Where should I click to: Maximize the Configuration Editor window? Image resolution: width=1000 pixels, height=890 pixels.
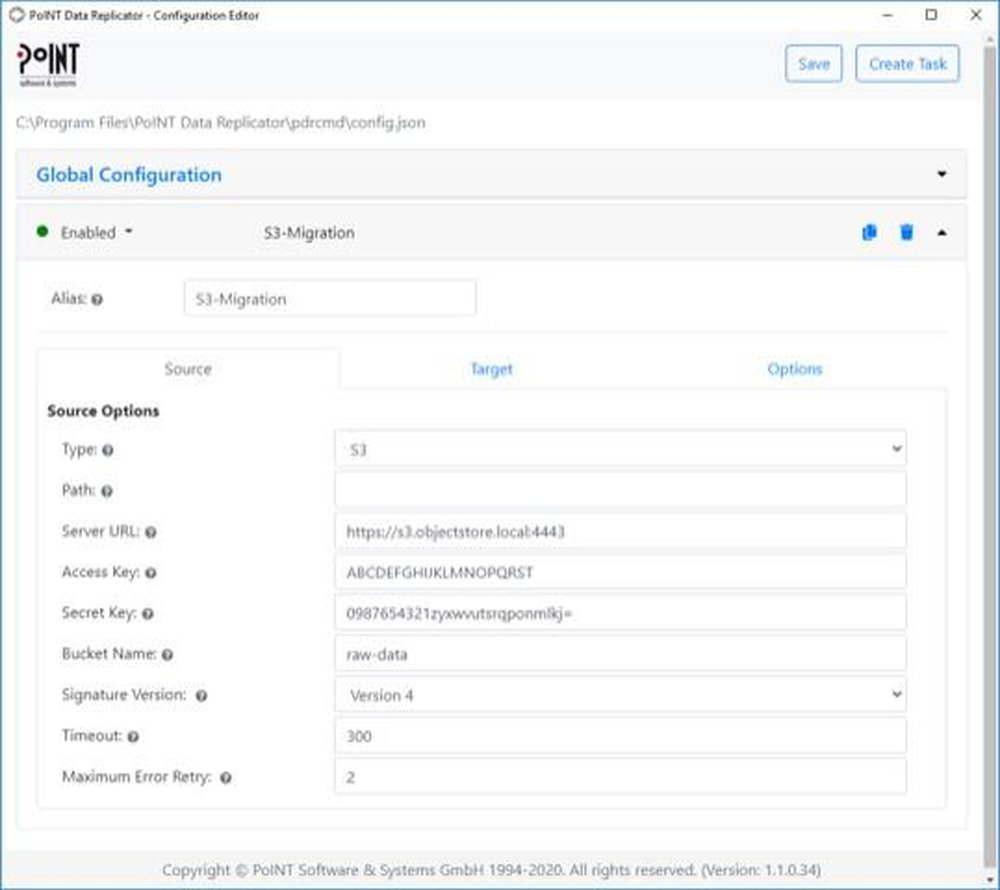coord(931,15)
